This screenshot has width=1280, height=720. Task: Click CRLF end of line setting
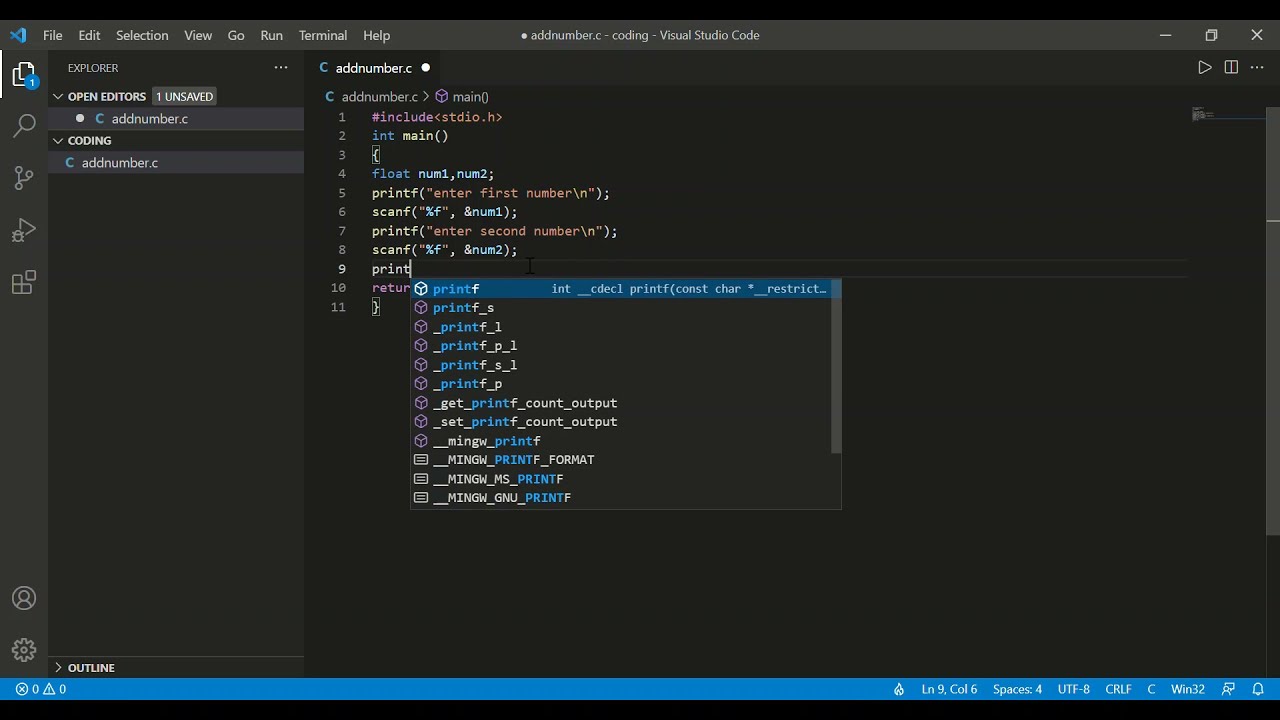click(x=1118, y=689)
